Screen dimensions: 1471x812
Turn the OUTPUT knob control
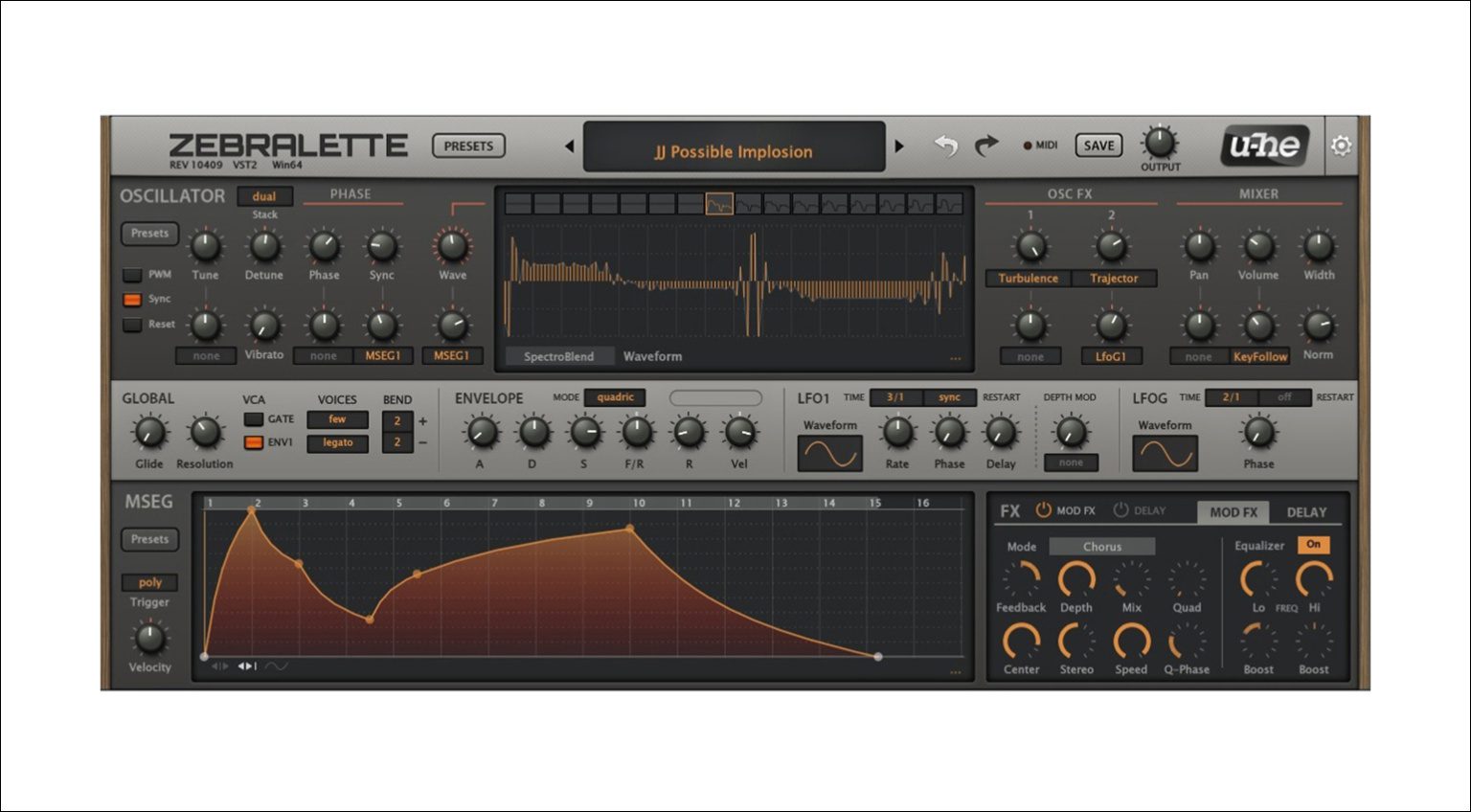pyautogui.click(x=1160, y=142)
